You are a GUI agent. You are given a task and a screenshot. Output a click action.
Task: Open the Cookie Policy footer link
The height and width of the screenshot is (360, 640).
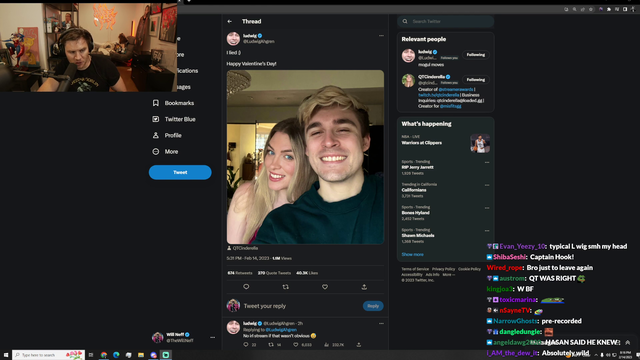[x=469, y=269]
